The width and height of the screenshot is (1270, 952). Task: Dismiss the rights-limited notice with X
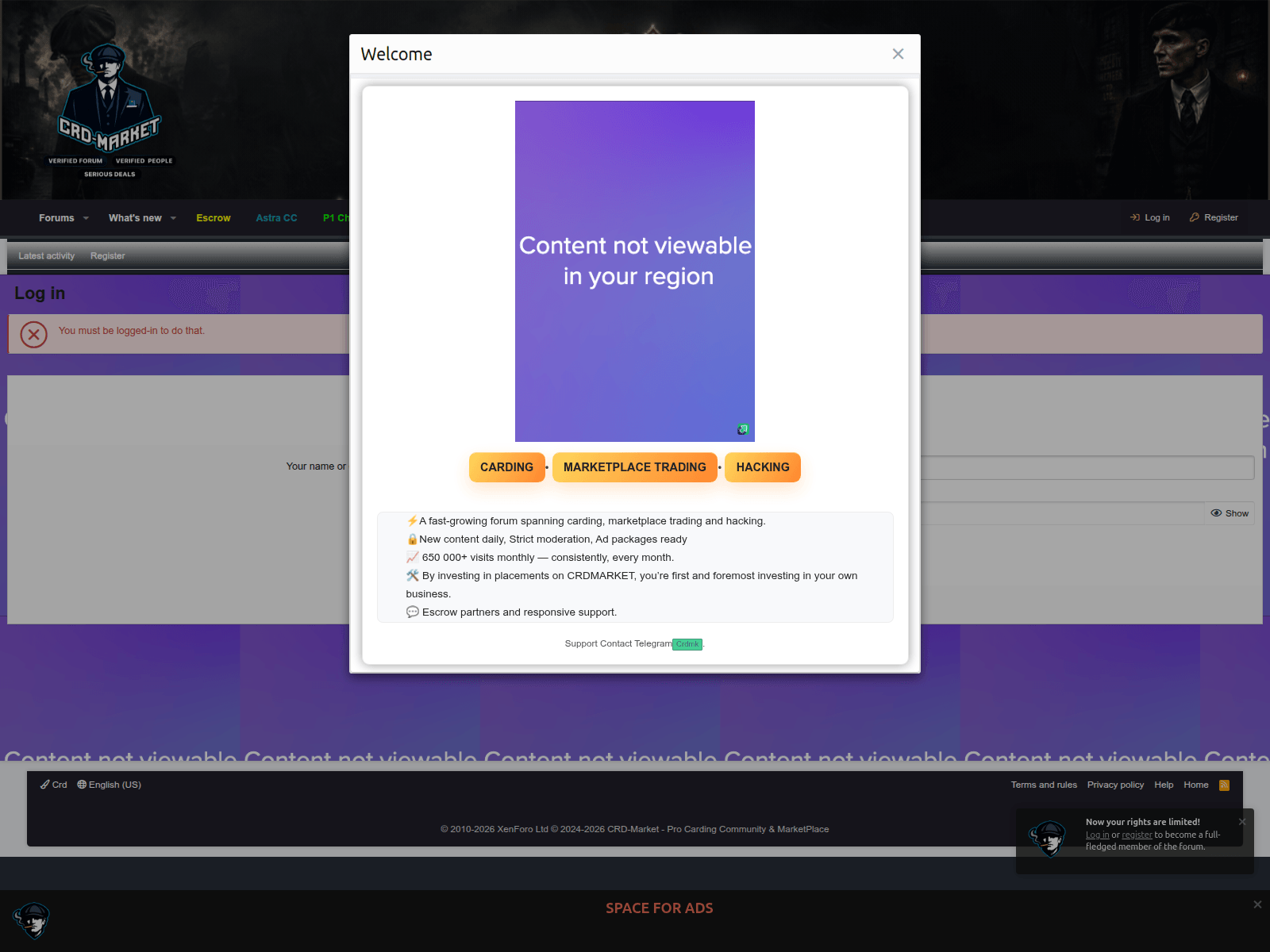tap(1242, 822)
